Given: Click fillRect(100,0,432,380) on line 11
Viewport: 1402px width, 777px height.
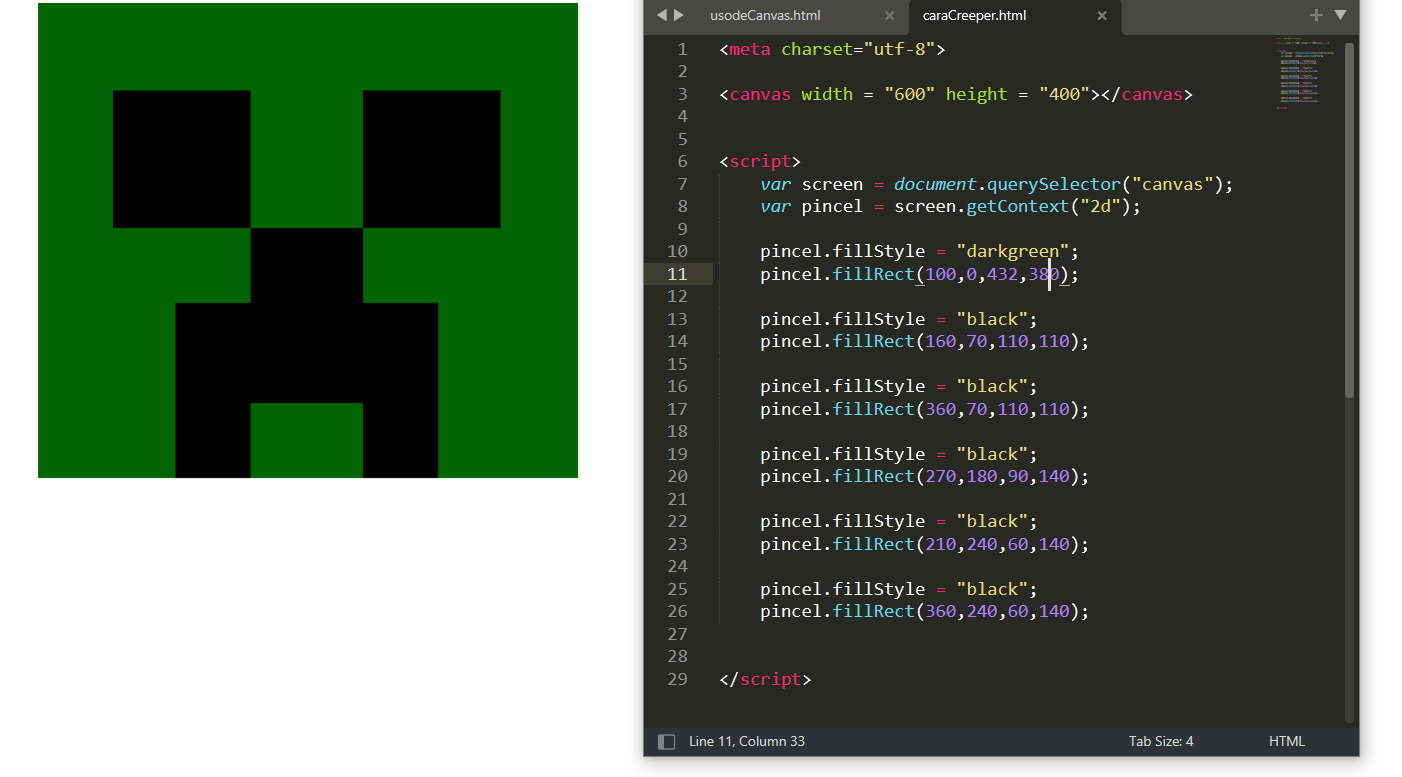Looking at the screenshot, I should point(950,274).
